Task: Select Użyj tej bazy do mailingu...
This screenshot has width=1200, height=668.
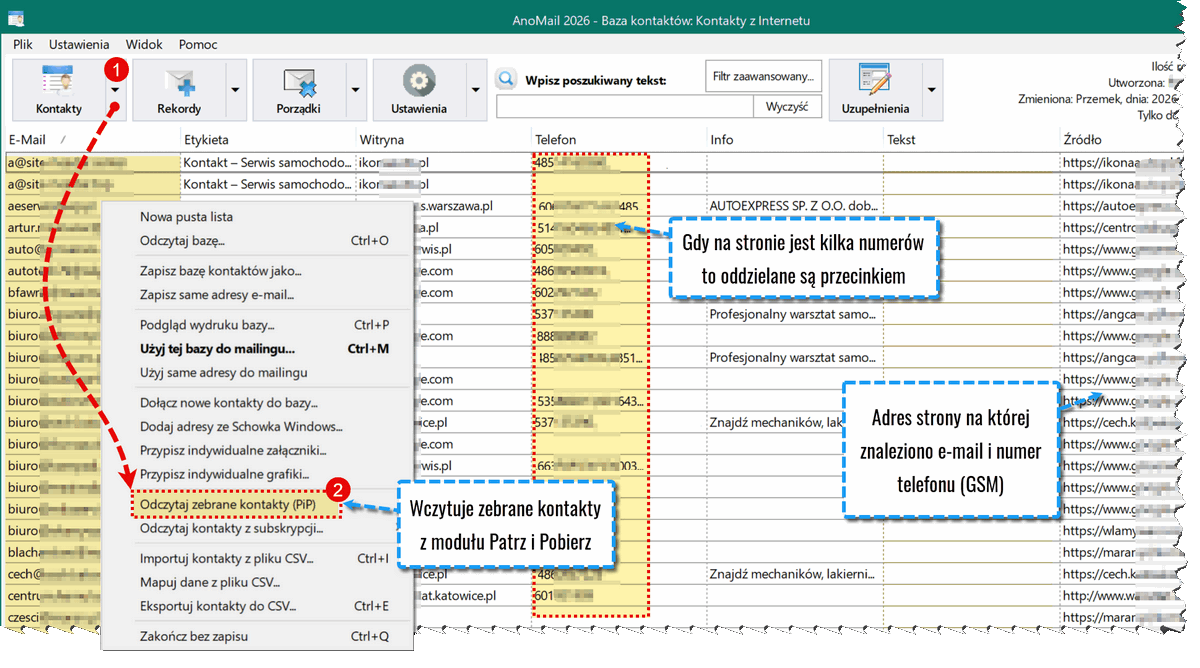Action: tap(258, 349)
